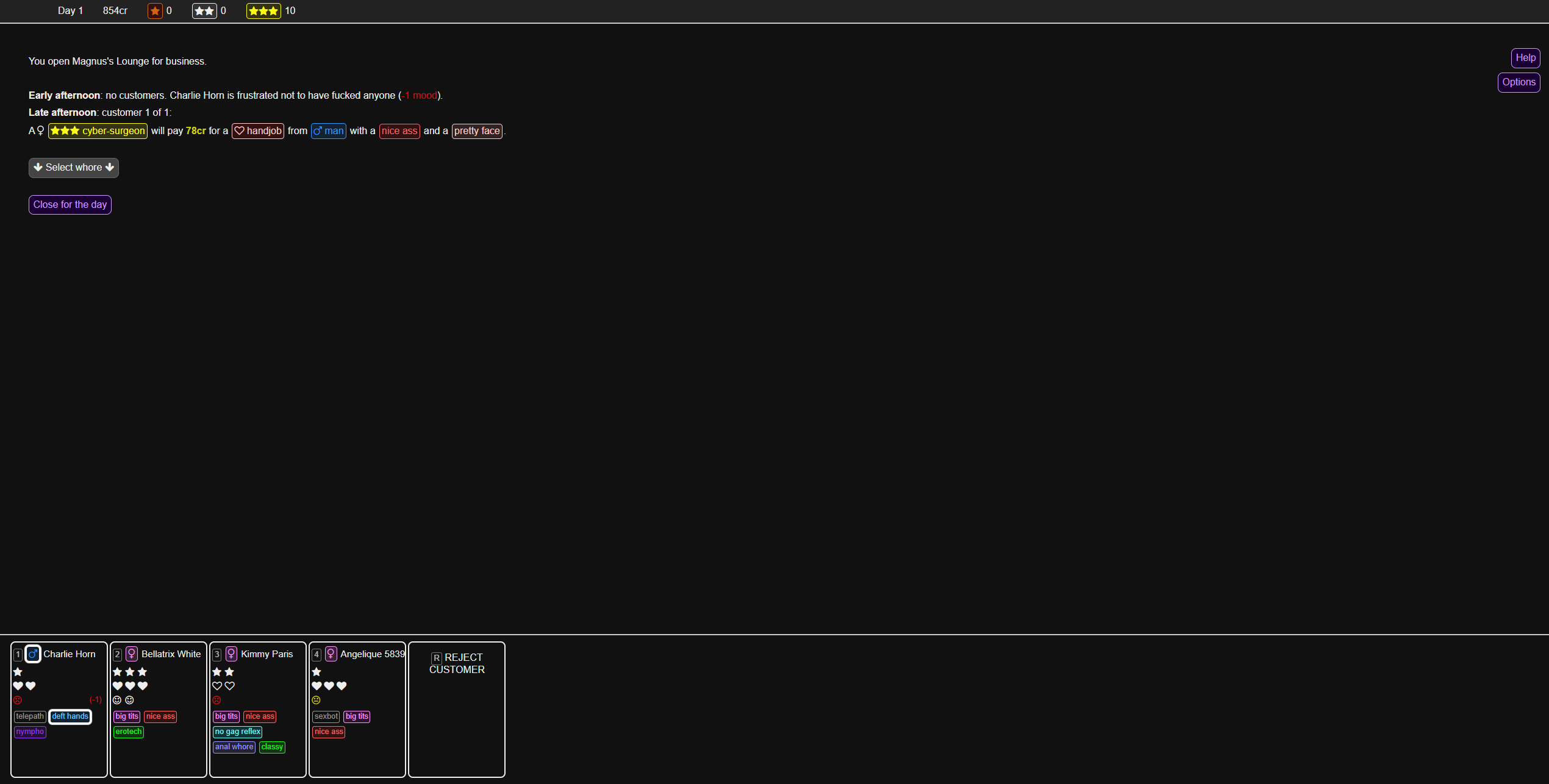The height and width of the screenshot is (784, 1549).
Task: Click the handjob service tag
Action: [x=258, y=131]
